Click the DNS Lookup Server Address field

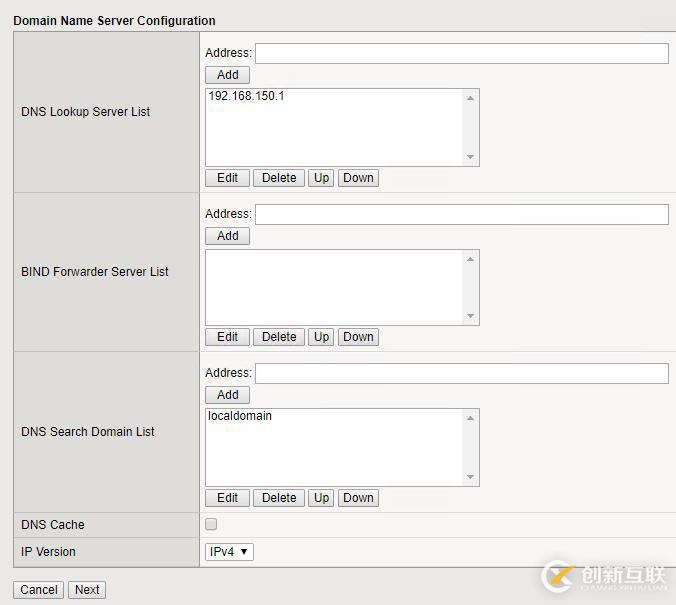(461, 53)
